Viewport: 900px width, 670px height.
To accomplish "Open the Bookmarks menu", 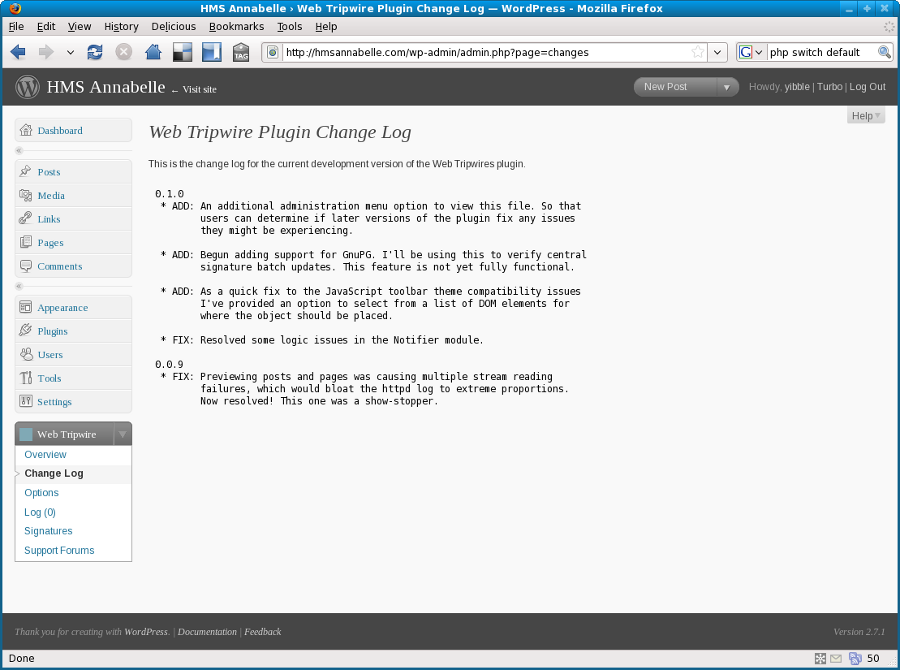I will point(236,26).
